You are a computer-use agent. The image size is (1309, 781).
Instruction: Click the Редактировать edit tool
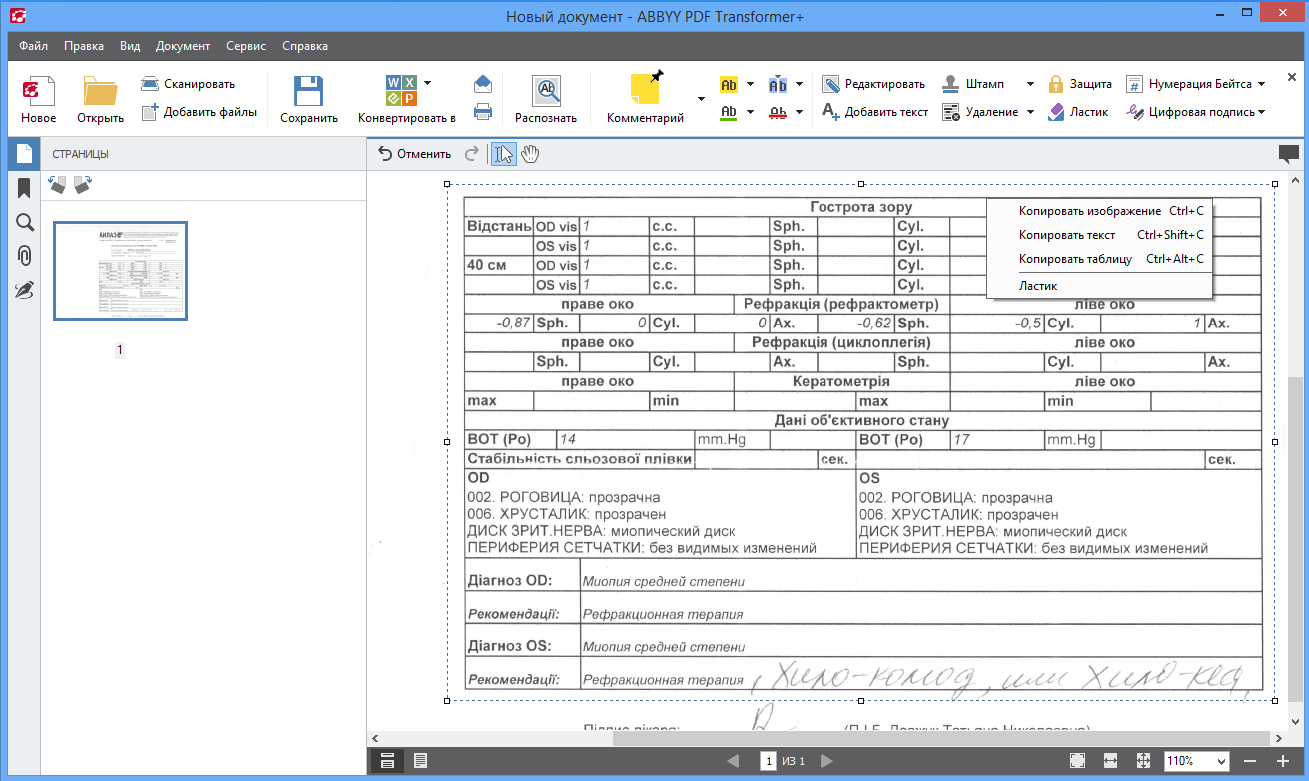click(874, 84)
